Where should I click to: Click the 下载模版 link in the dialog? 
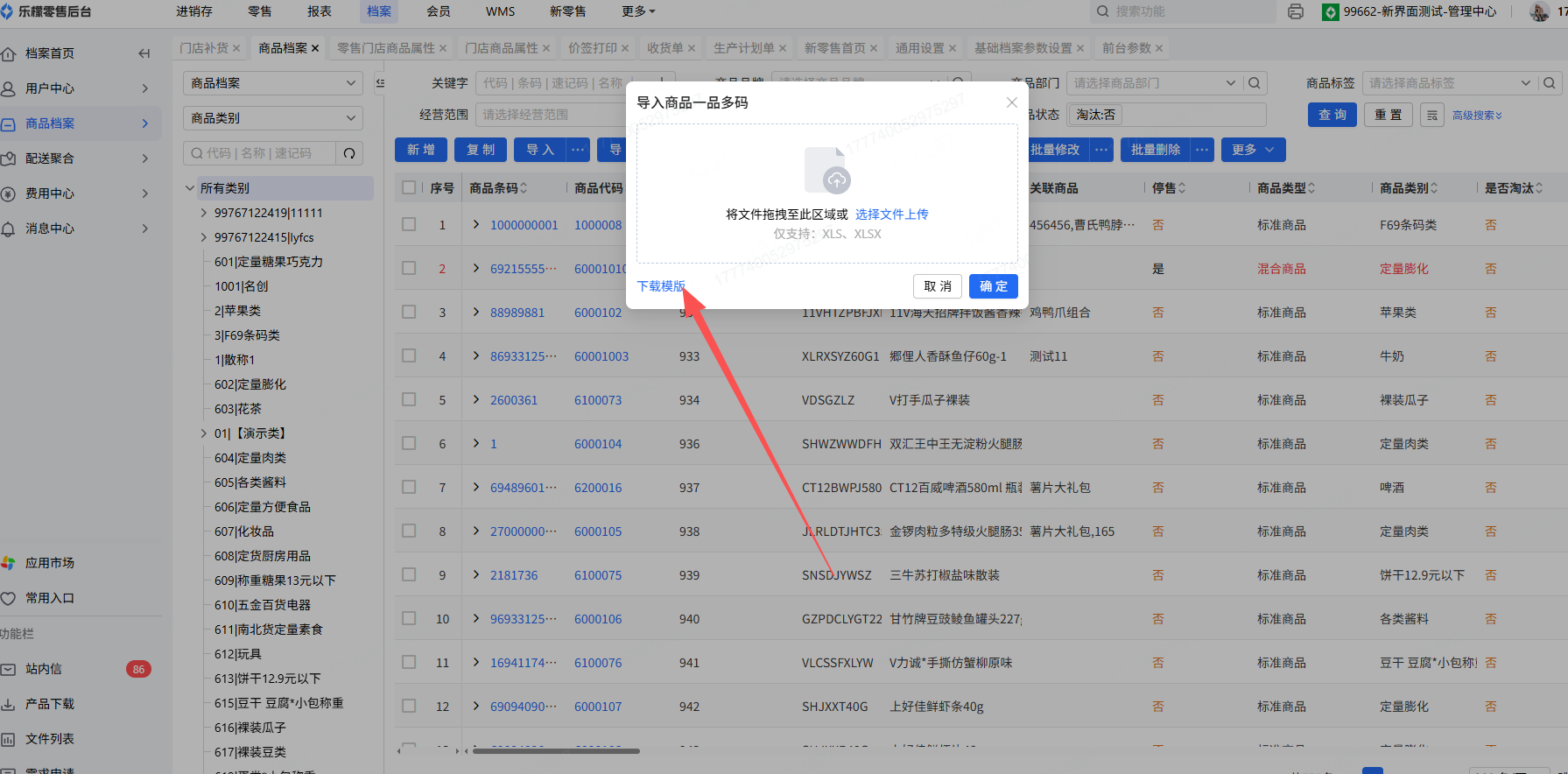[661, 286]
